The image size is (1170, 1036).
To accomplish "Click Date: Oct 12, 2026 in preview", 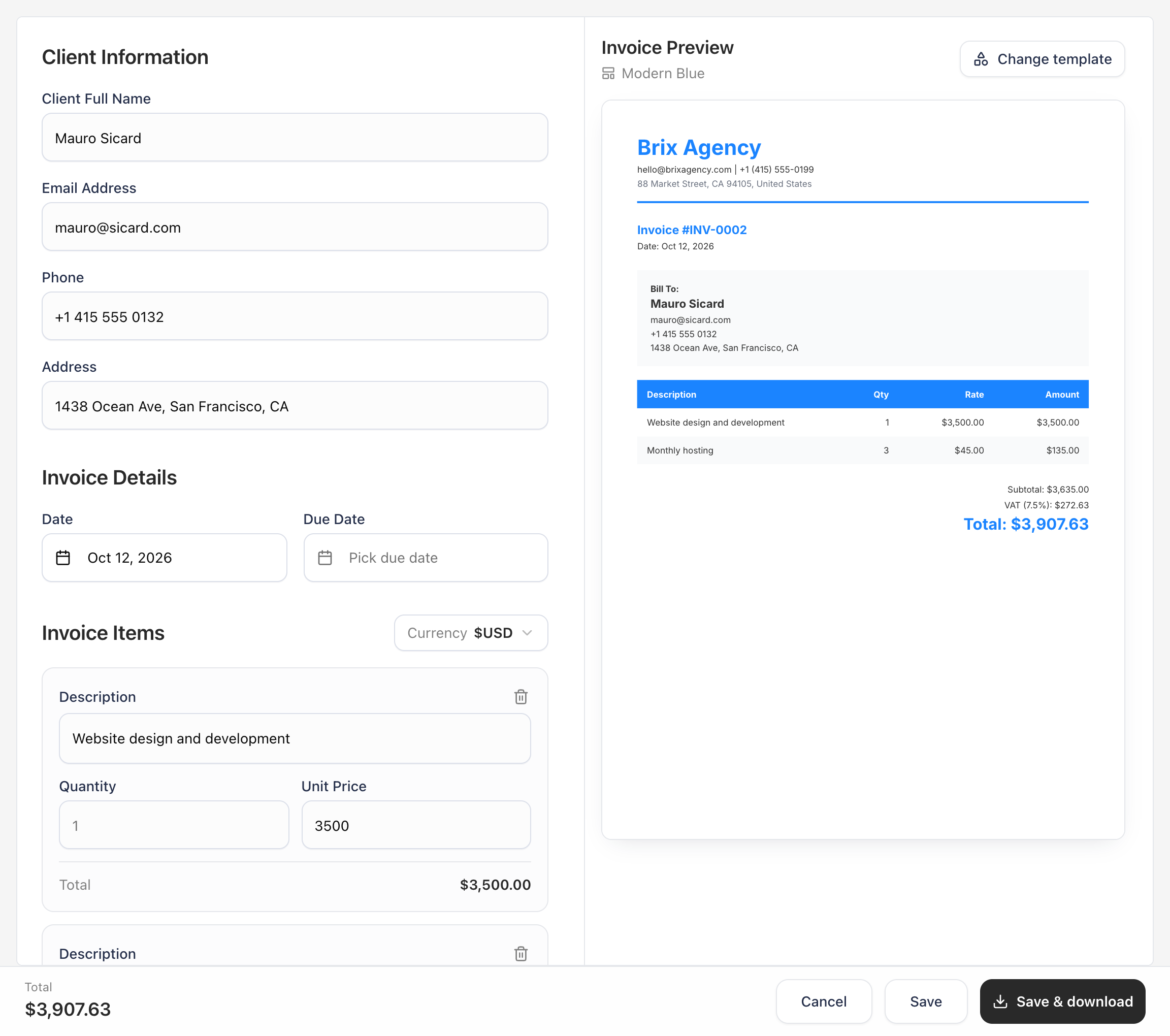I will coord(675,246).
